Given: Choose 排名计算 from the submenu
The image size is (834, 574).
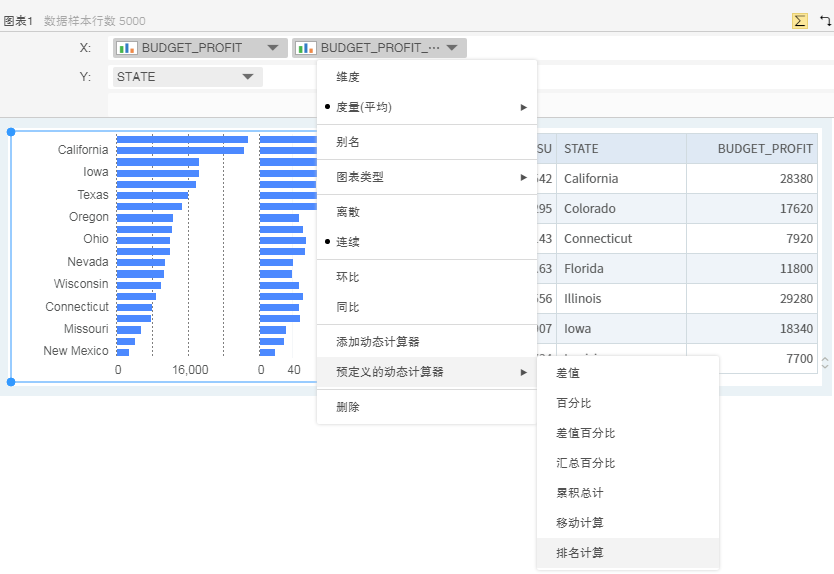Looking at the screenshot, I should click(580, 553).
